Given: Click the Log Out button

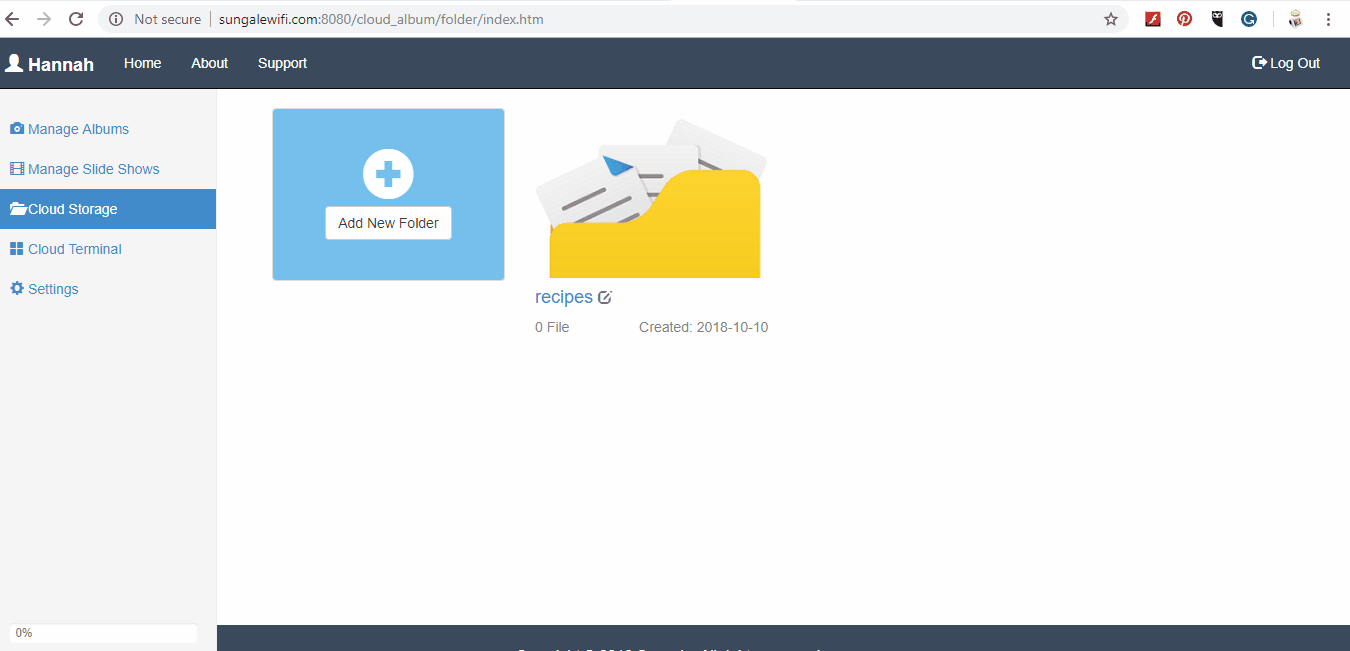Looking at the screenshot, I should click(x=1286, y=62).
